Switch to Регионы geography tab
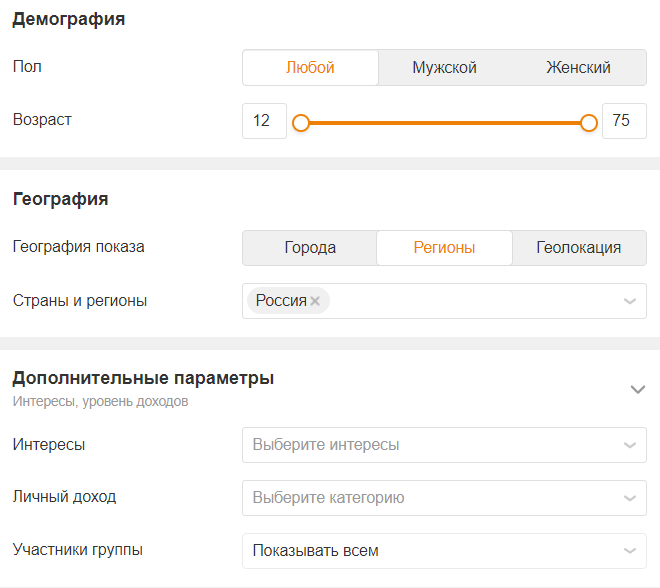Screen dimensions: 660x588 pyautogui.click(x=444, y=248)
